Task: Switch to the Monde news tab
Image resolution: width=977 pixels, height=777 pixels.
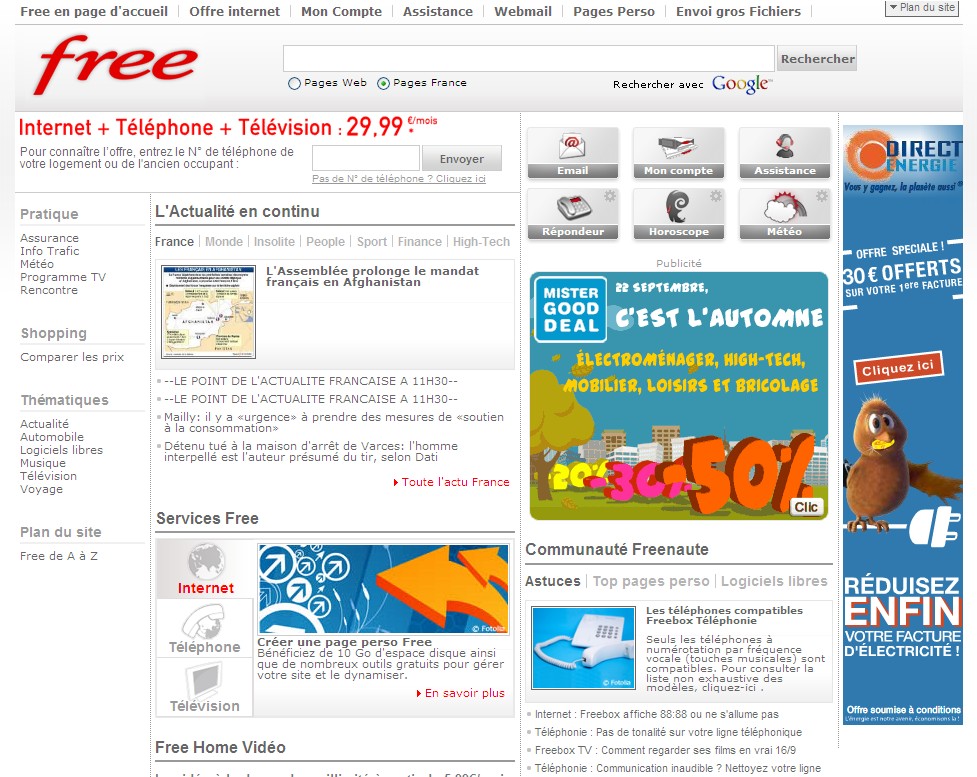Action: pos(224,241)
